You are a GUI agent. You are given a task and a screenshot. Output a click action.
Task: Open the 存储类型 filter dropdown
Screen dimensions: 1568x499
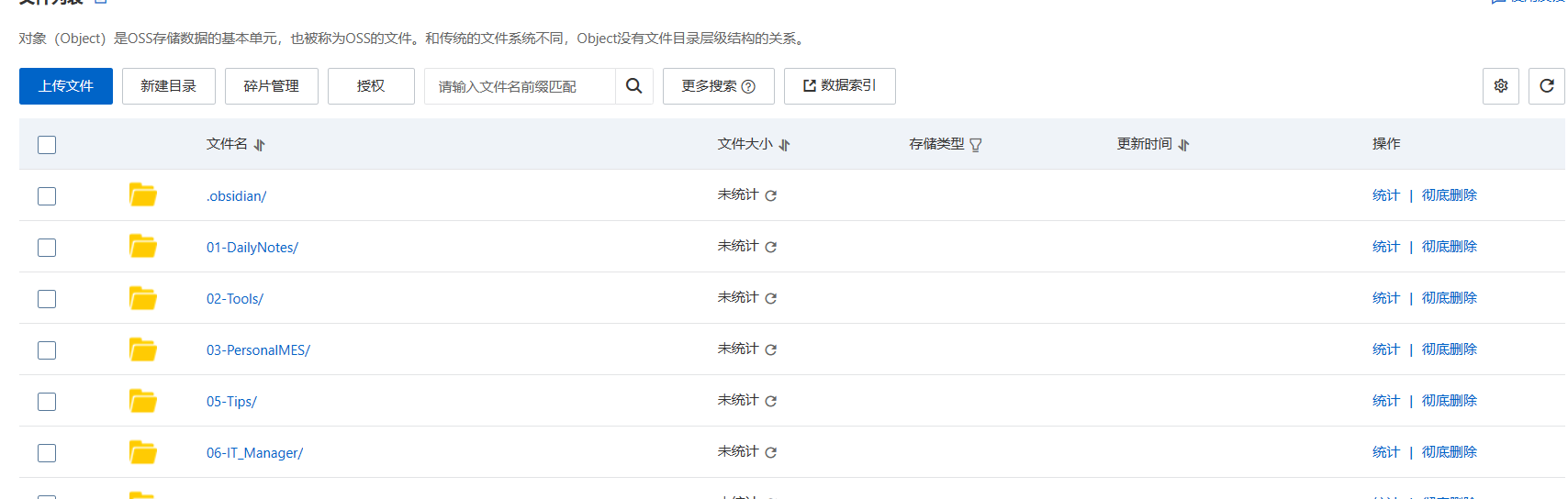pyautogui.click(x=976, y=145)
